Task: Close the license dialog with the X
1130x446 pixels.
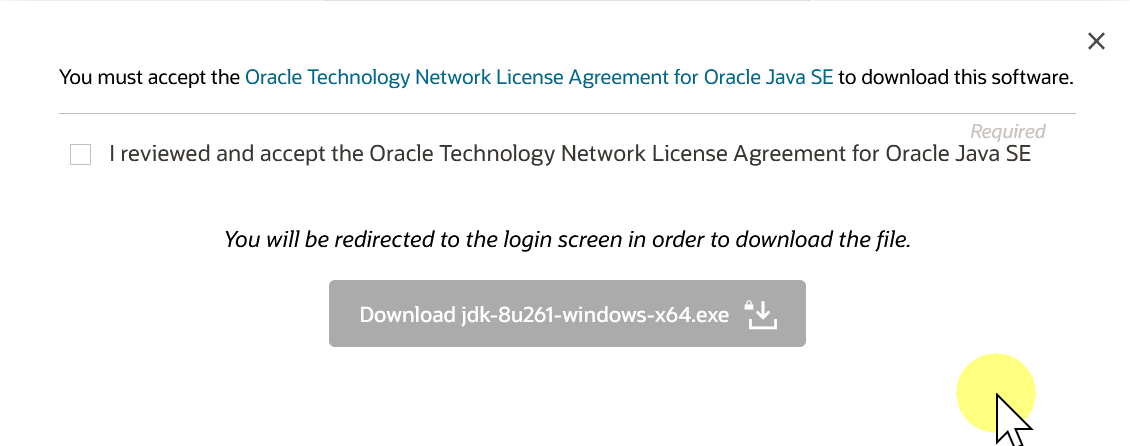Action: click(1096, 41)
